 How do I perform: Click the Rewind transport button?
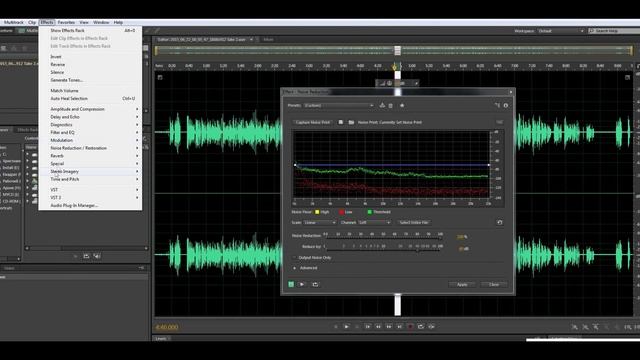378,327
